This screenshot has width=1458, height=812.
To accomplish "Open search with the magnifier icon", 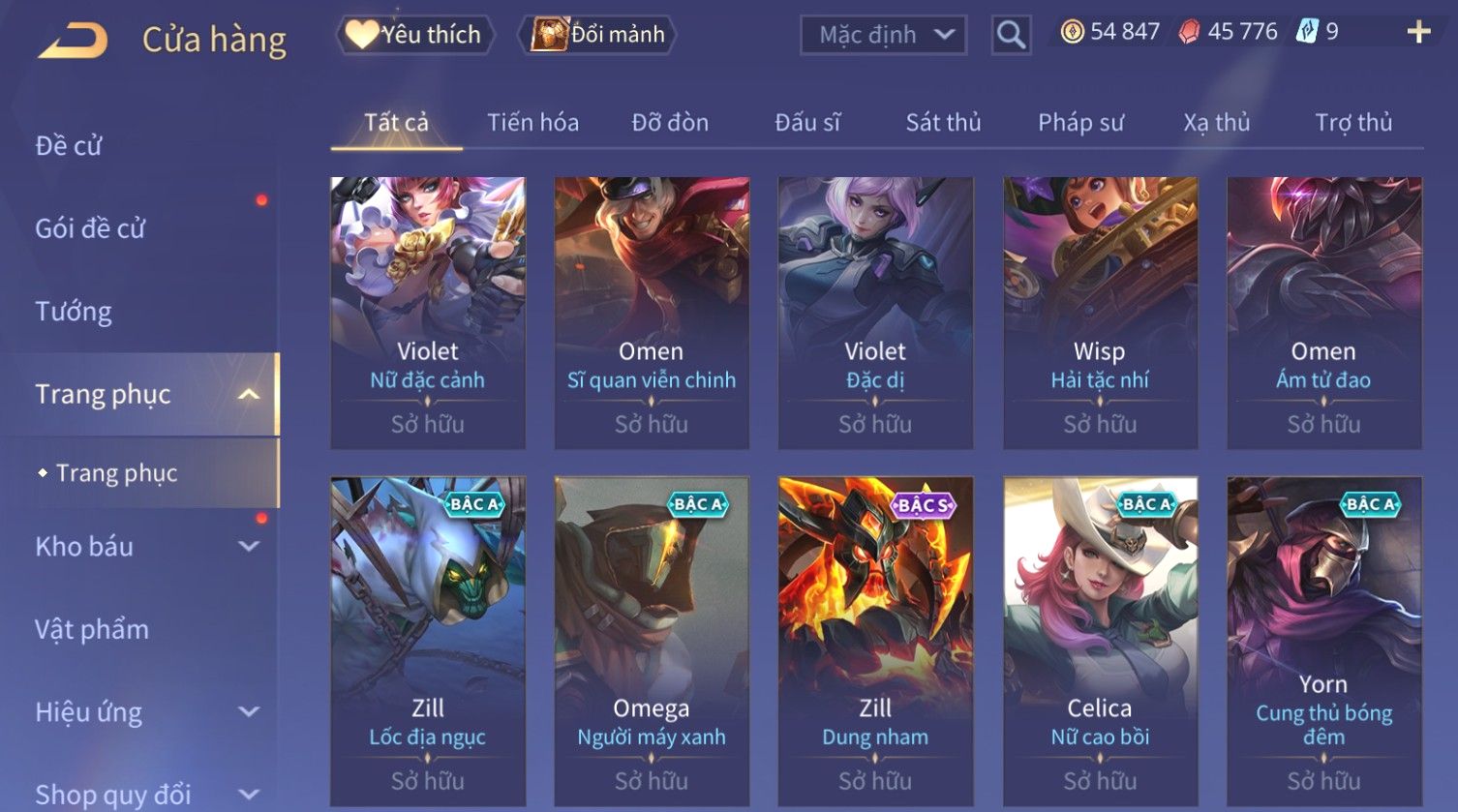I will [x=1011, y=35].
